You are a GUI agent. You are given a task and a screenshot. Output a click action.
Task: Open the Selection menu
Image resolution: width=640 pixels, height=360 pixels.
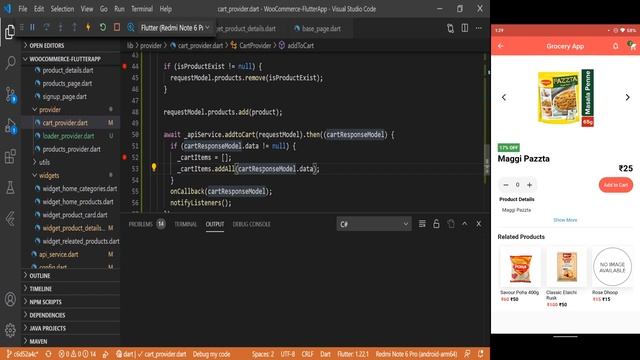coord(62,9)
